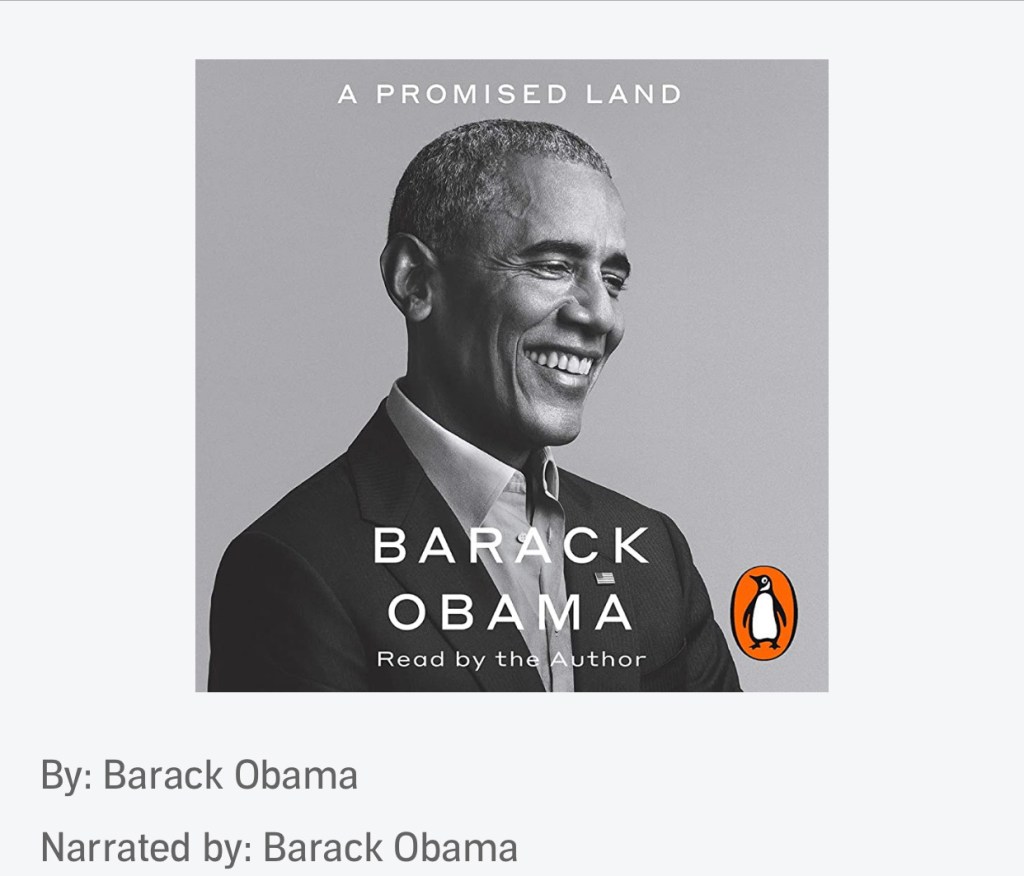Open narrator link Barack Obama after 'Narrated by:'
Screen dimensions: 1024x876
pyautogui.click(x=390, y=847)
